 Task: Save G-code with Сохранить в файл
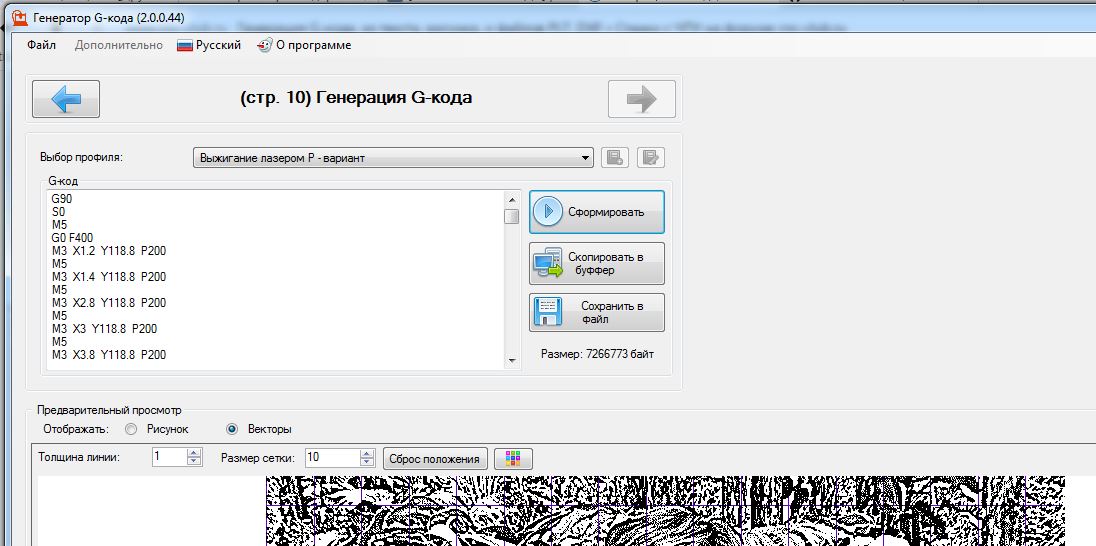[x=597, y=312]
